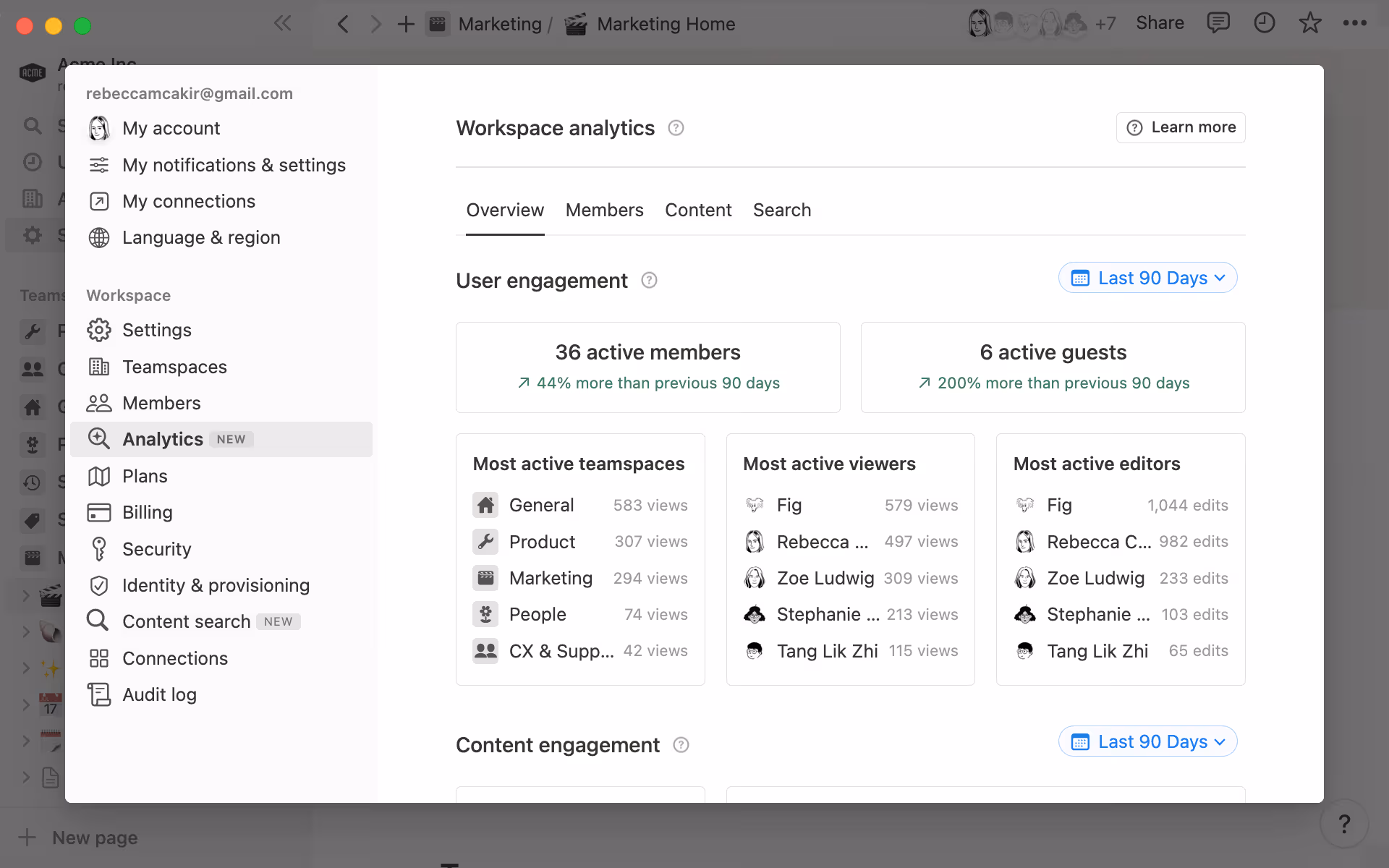Open the help question mark in the corner
Image resolution: width=1389 pixels, height=868 pixels.
(1344, 823)
